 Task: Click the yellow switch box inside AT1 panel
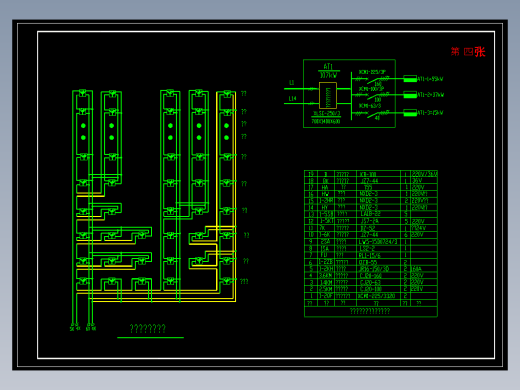[x=328, y=96]
